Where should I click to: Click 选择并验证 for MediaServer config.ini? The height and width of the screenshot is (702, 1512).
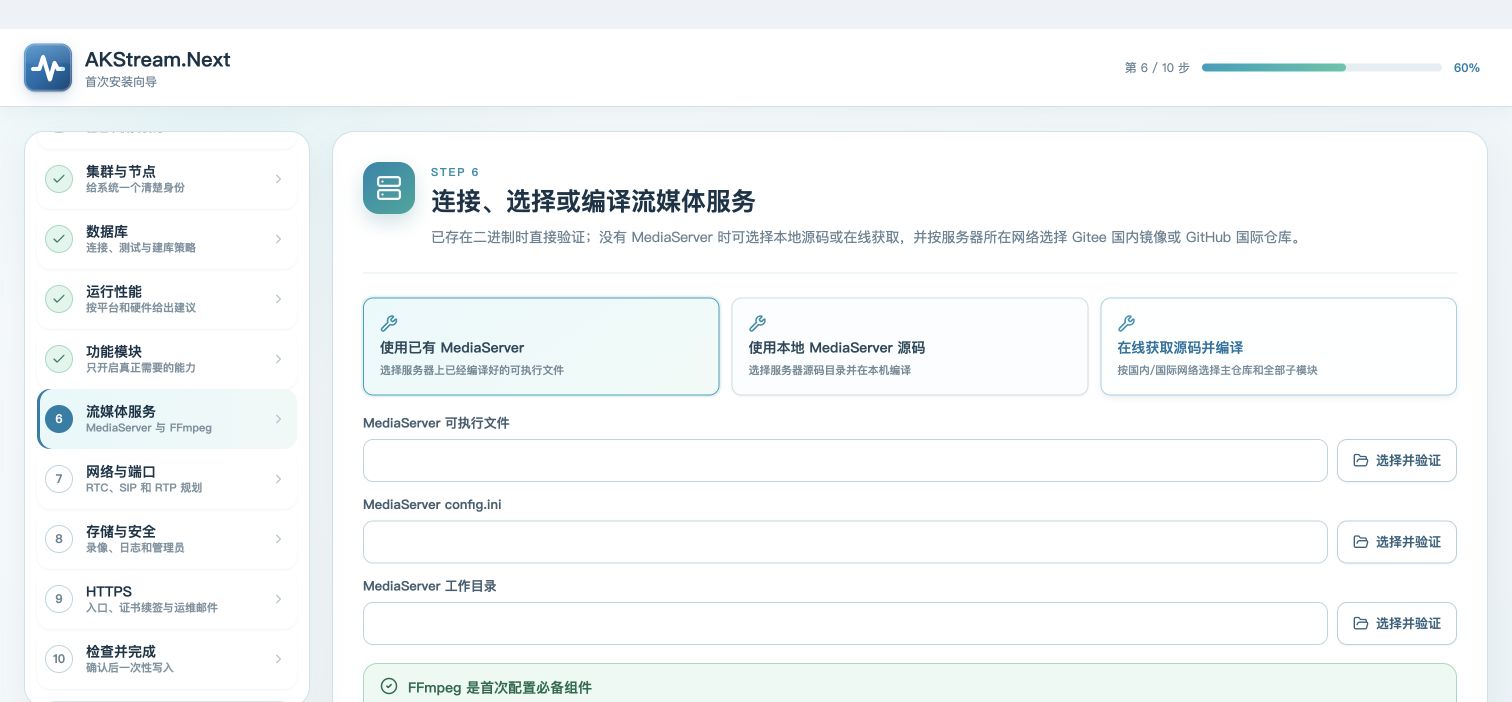[1397, 541]
